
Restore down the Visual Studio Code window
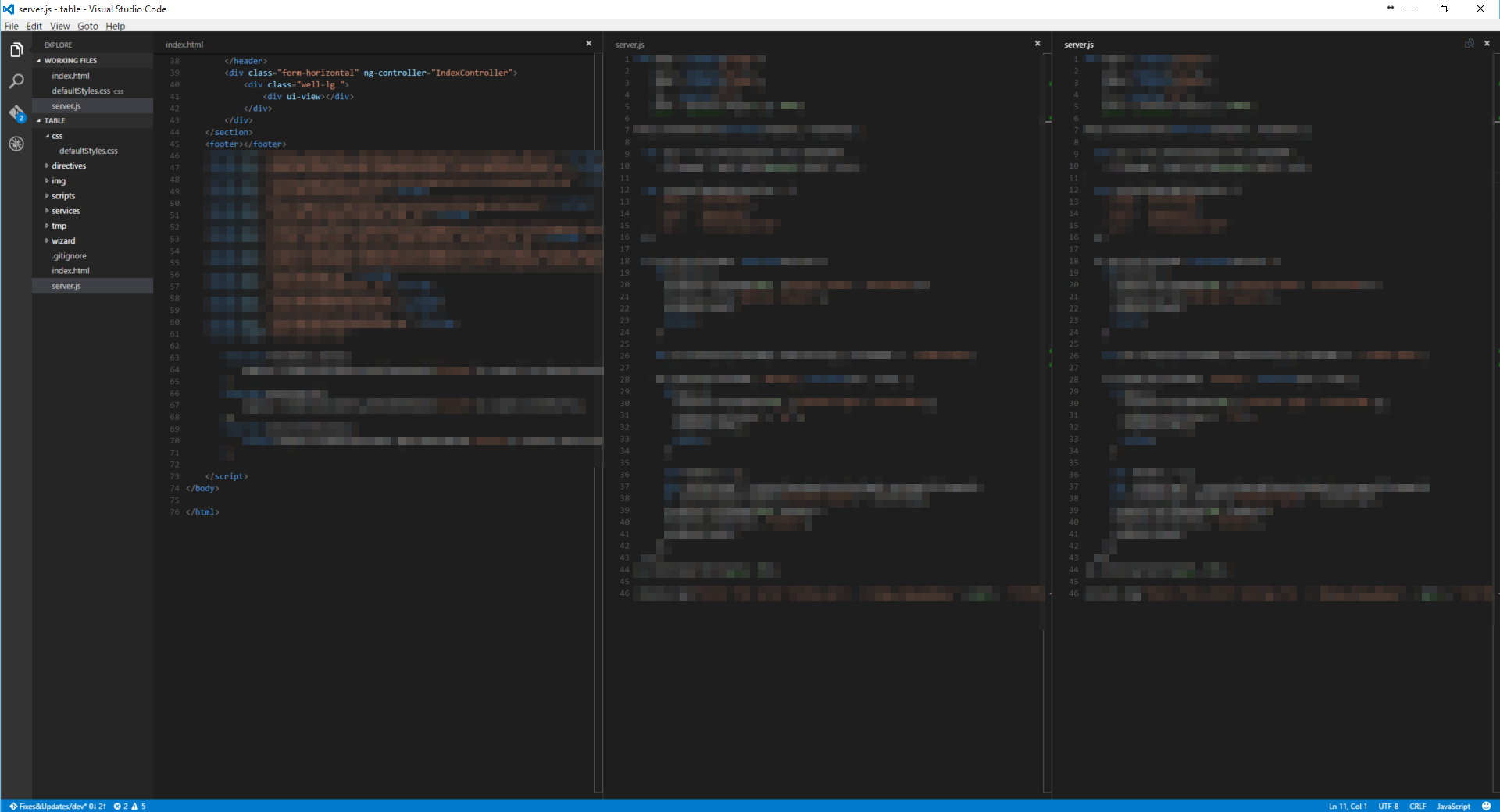[x=1445, y=9]
